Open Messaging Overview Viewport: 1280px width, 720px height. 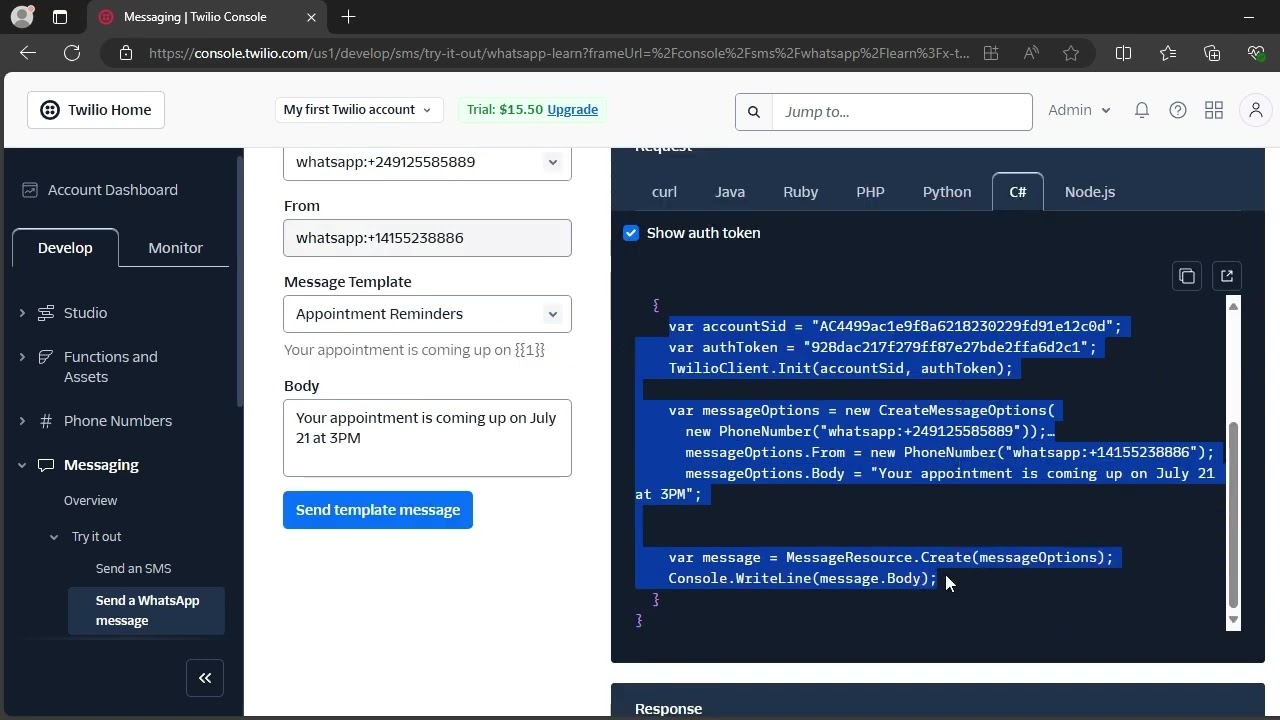tap(90, 501)
